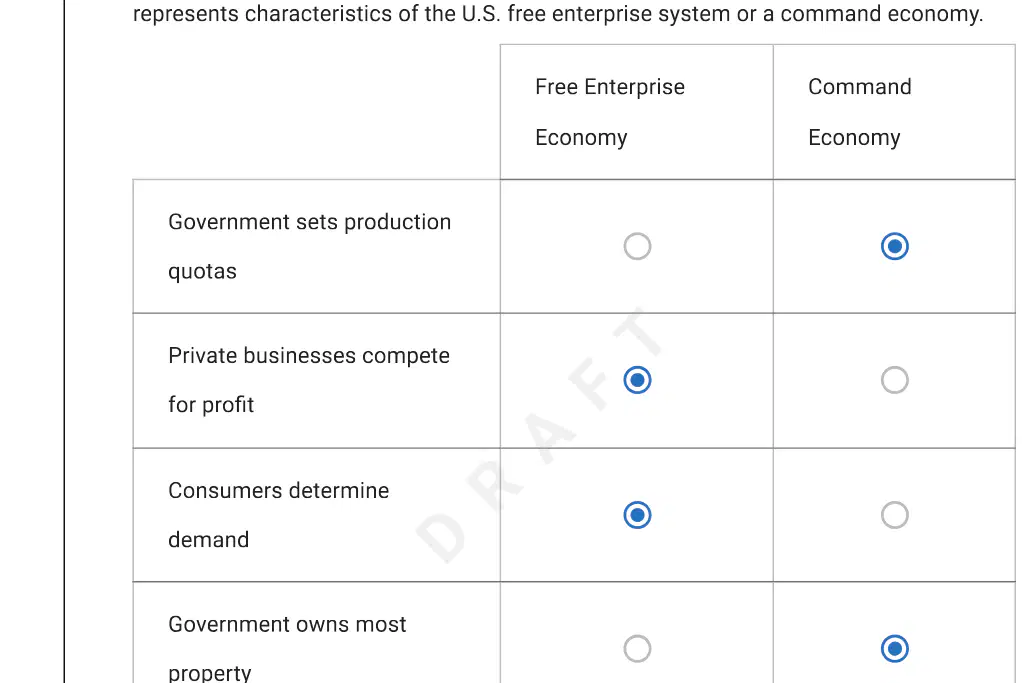Select Free Enterprise for Government sets production quotas

pos(637,247)
